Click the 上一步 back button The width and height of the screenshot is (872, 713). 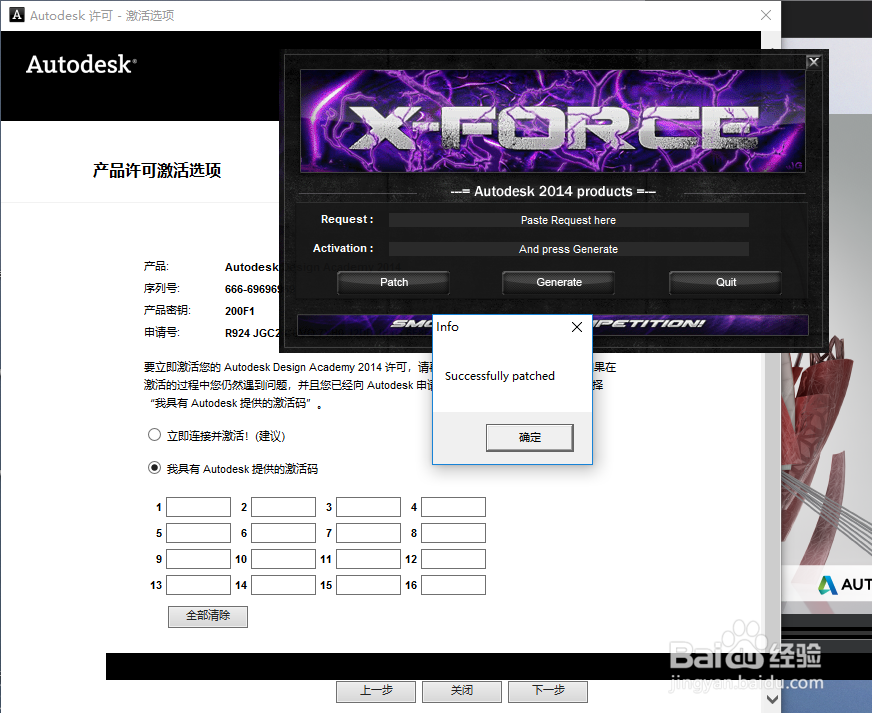pos(376,691)
